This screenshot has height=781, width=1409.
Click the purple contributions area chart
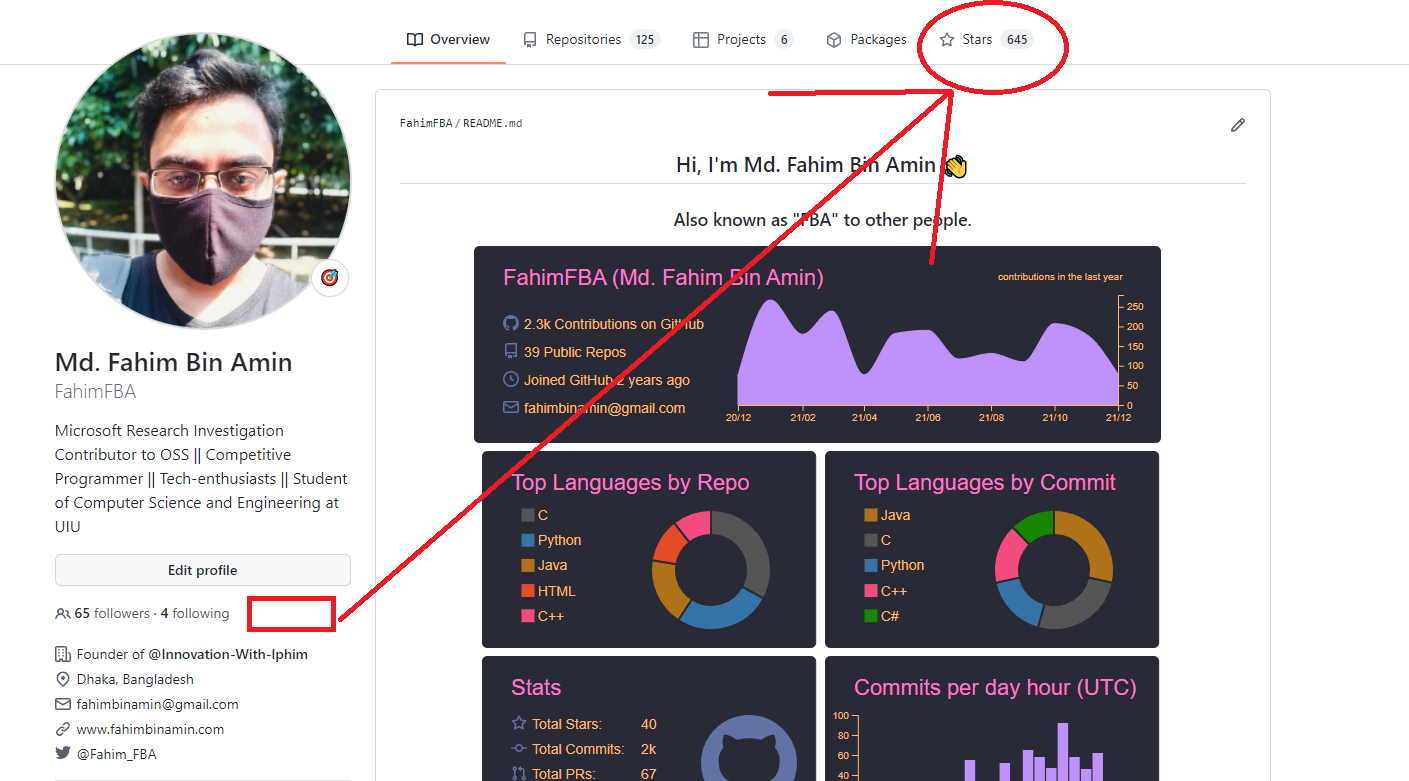click(x=928, y=352)
